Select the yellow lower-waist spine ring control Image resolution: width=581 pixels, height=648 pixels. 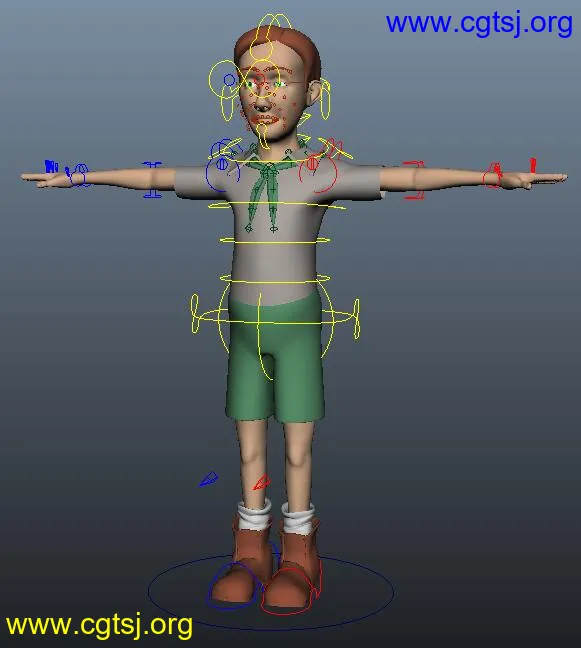(275, 279)
